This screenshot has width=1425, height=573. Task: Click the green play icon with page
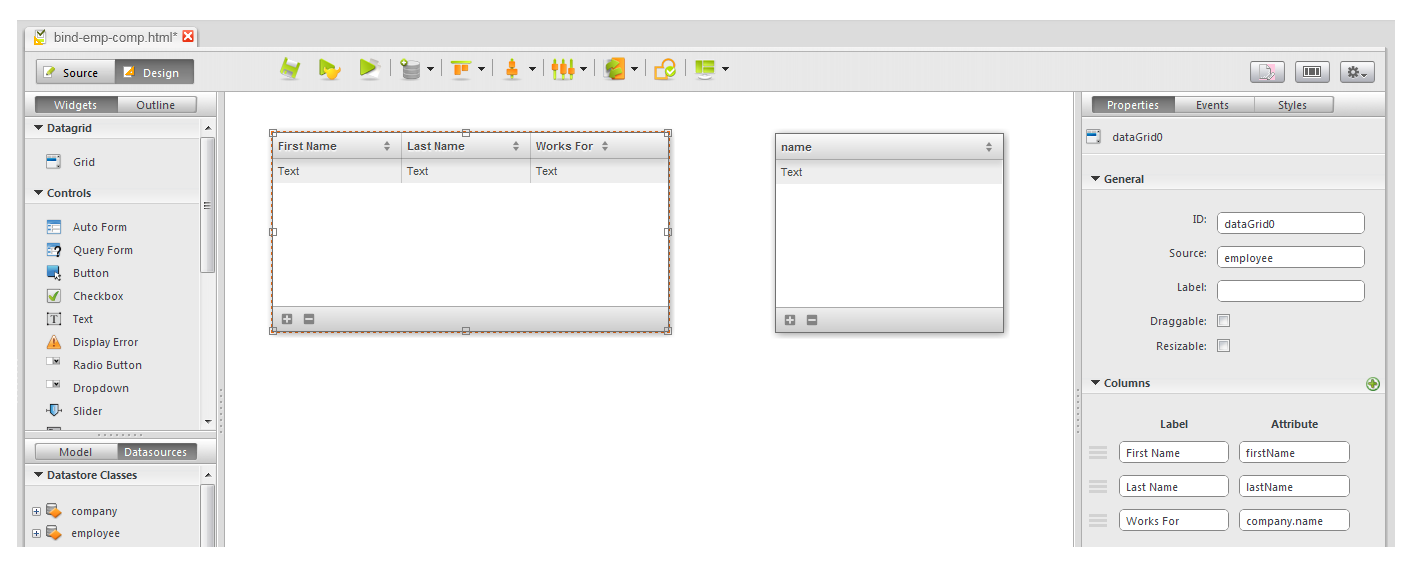(369, 69)
